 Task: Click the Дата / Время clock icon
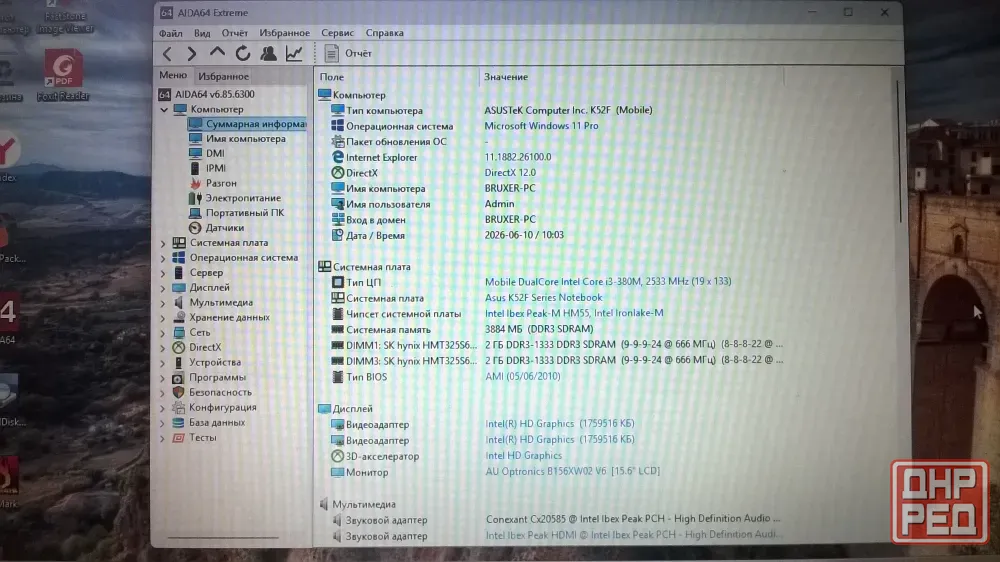337,235
